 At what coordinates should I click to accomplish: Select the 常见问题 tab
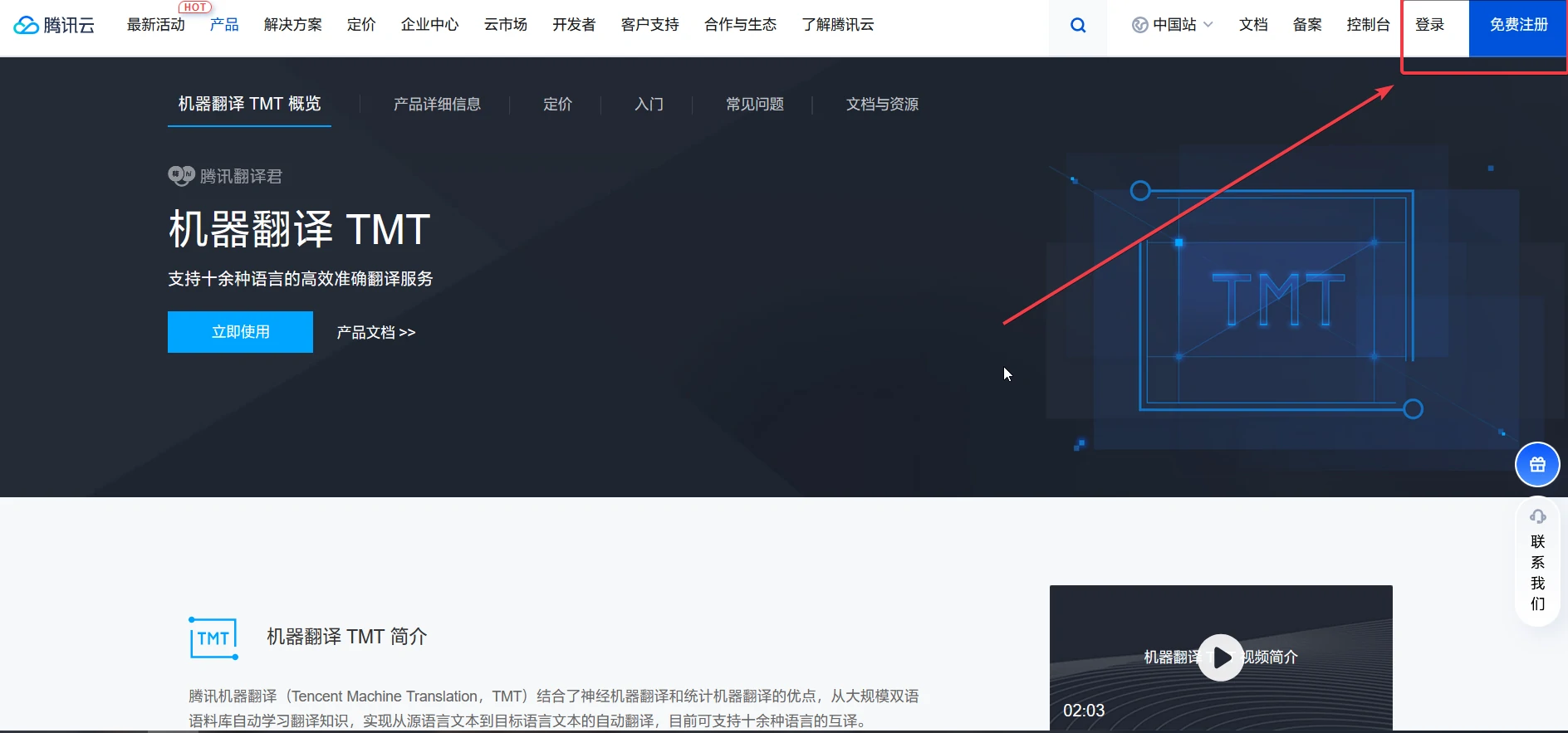pos(754,105)
